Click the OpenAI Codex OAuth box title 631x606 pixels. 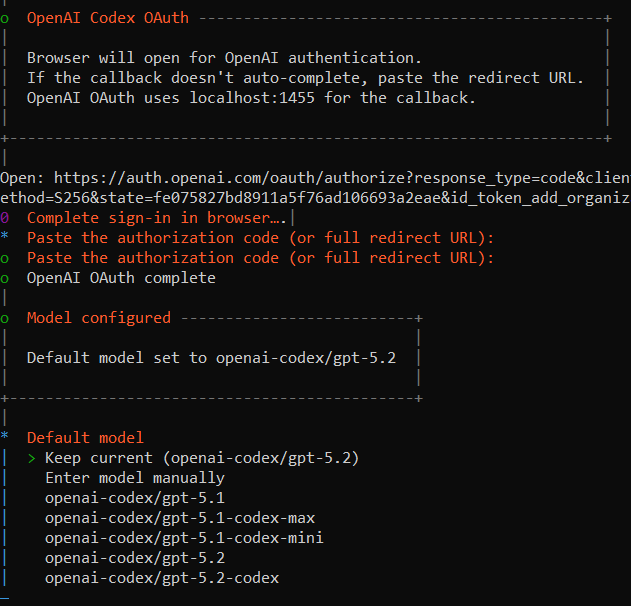[x=107, y=18]
